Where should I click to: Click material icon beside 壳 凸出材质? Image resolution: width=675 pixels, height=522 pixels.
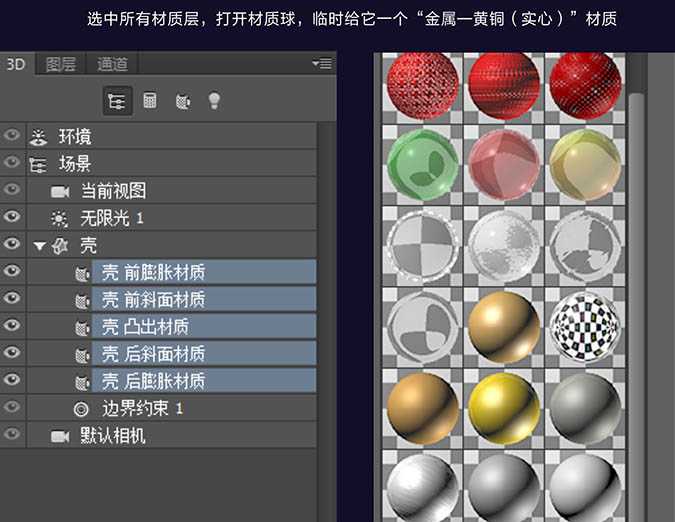point(82,327)
